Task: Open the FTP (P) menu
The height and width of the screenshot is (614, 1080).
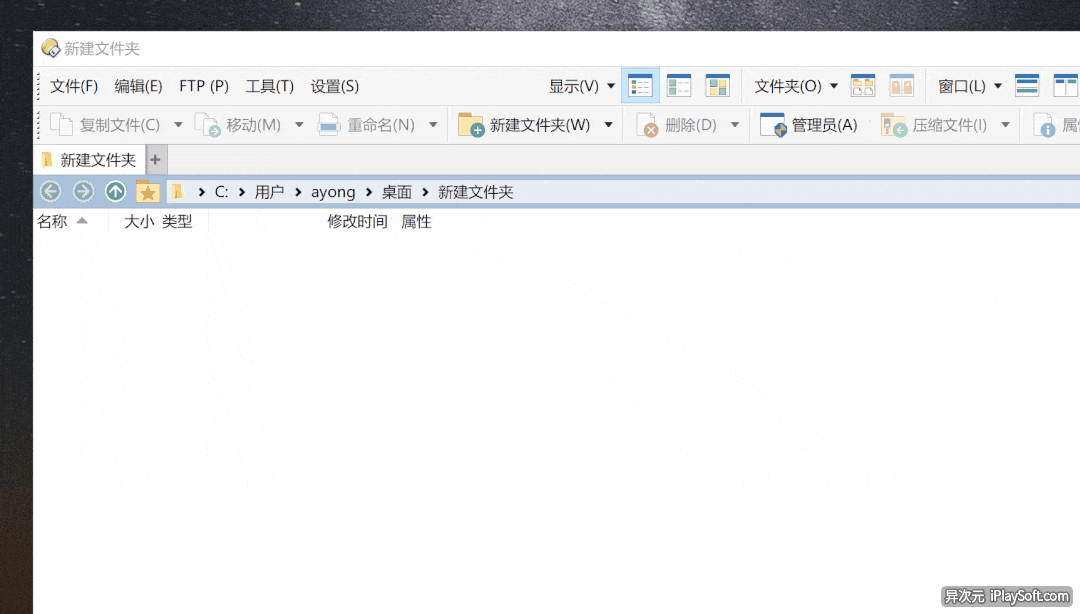Action: tap(204, 86)
